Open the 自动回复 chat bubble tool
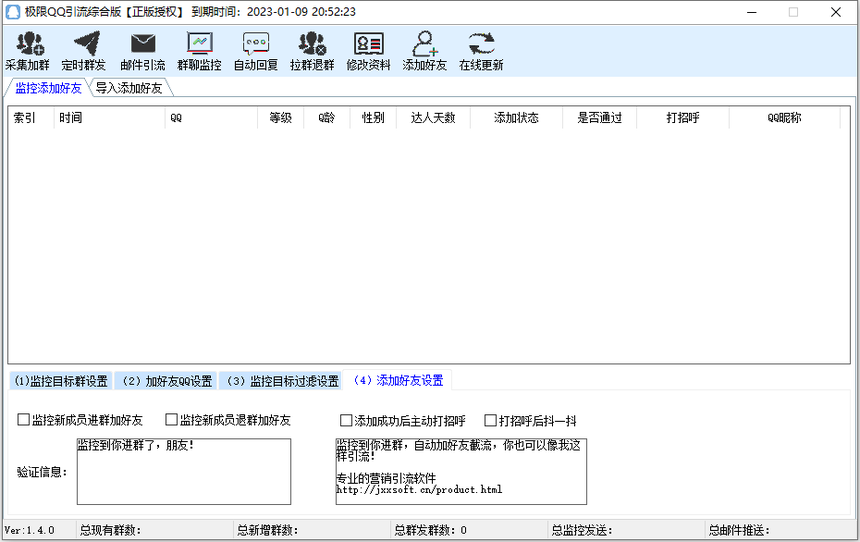Screen dimensions: 860x542 click(x=256, y=51)
